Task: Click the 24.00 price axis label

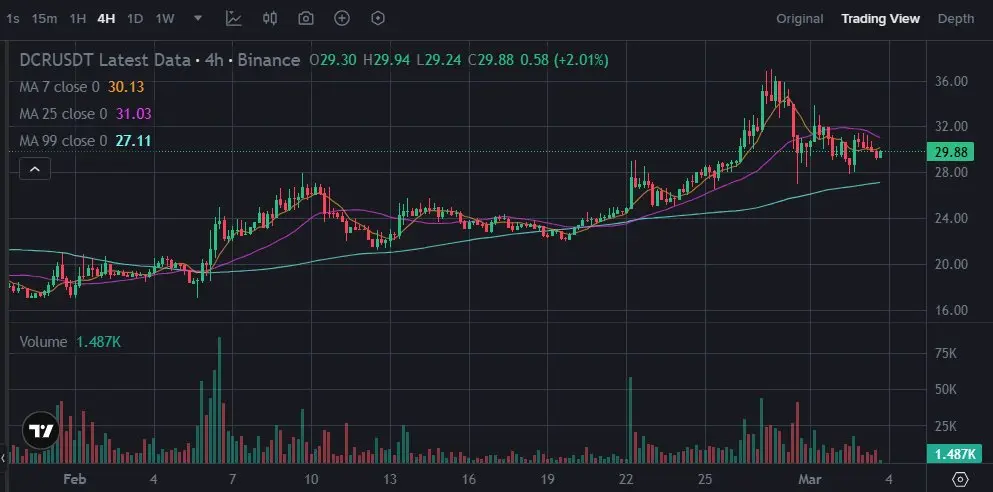Action: coord(951,218)
